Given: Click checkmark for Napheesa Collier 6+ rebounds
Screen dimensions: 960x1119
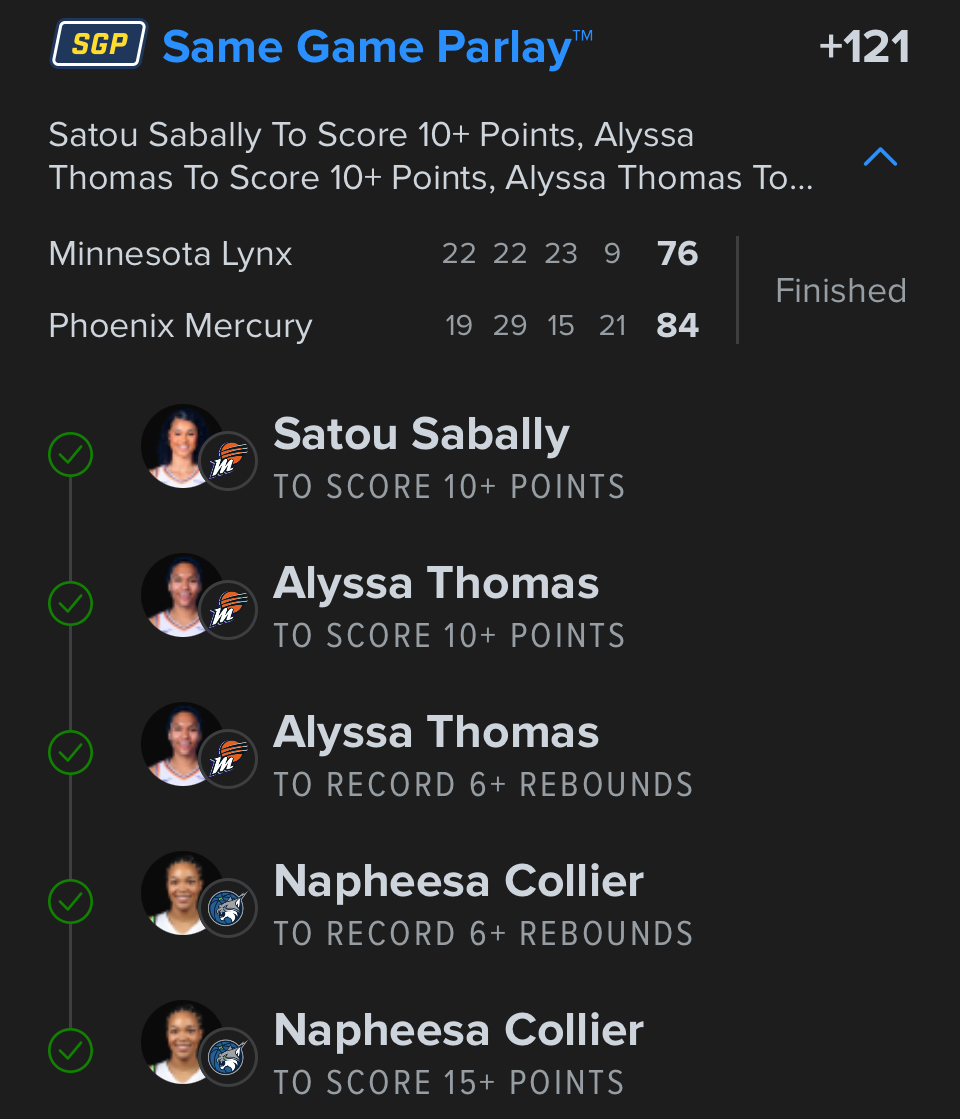Looking at the screenshot, I should coord(70,902).
